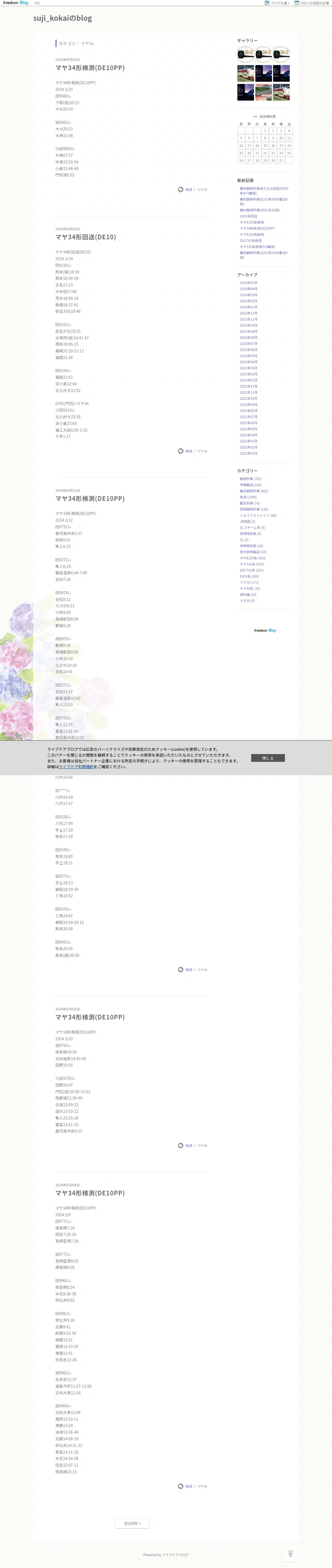332x1568 pixels.
Task: Open category キヤE193系 (420)
Action: 252,558
